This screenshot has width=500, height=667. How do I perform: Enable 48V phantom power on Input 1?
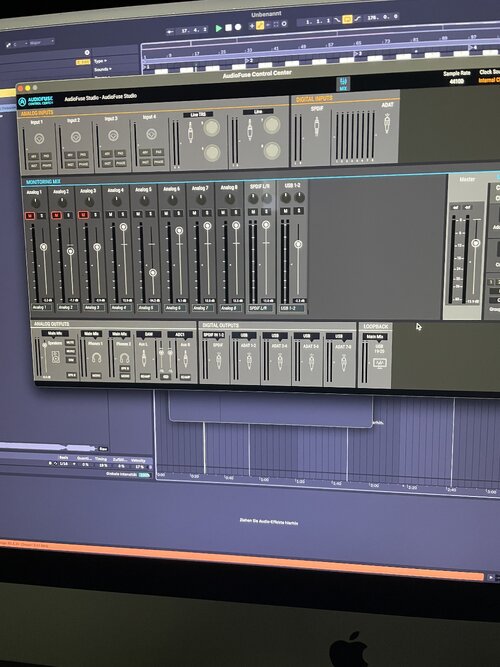click(x=33, y=157)
